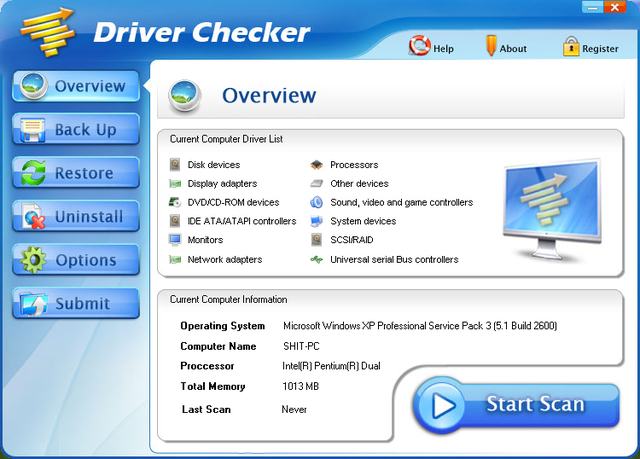This screenshot has width=640, height=459.
Task: Click the Network adapters icon
Action: tap(175, 259)
